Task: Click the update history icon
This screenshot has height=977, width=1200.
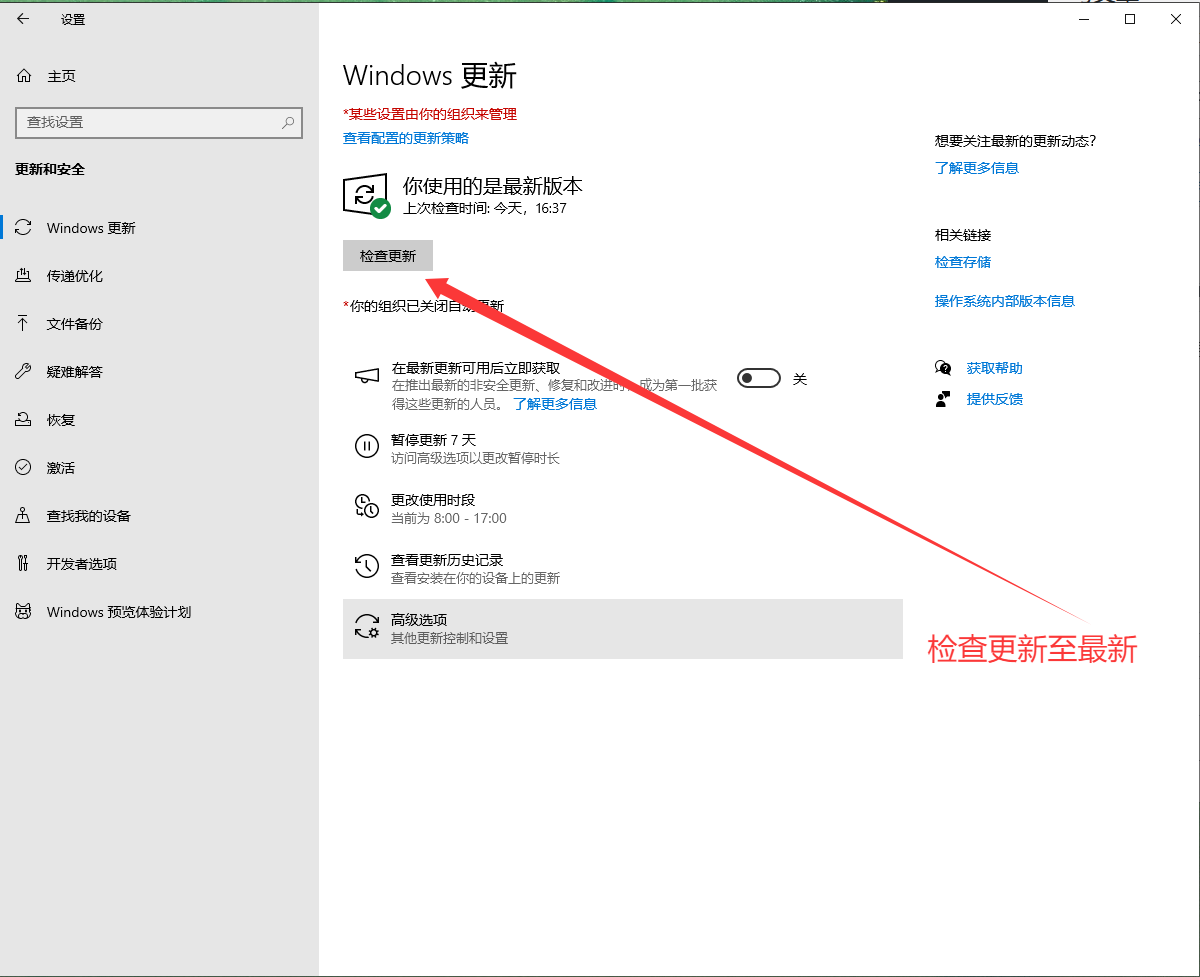Action: tap(367, 567)
